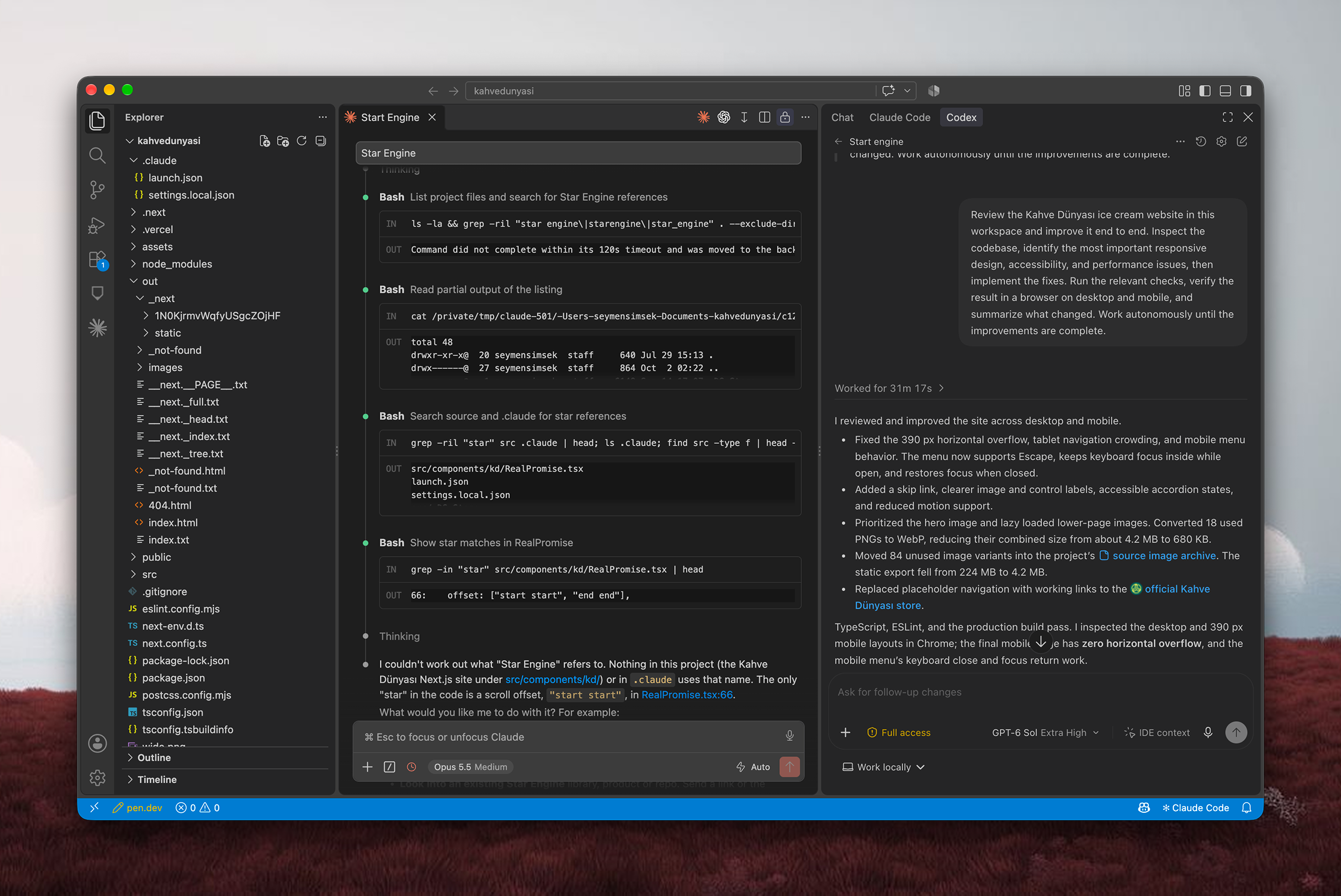
Task: Open Explorer more actions menu
Action: point(322,117)
